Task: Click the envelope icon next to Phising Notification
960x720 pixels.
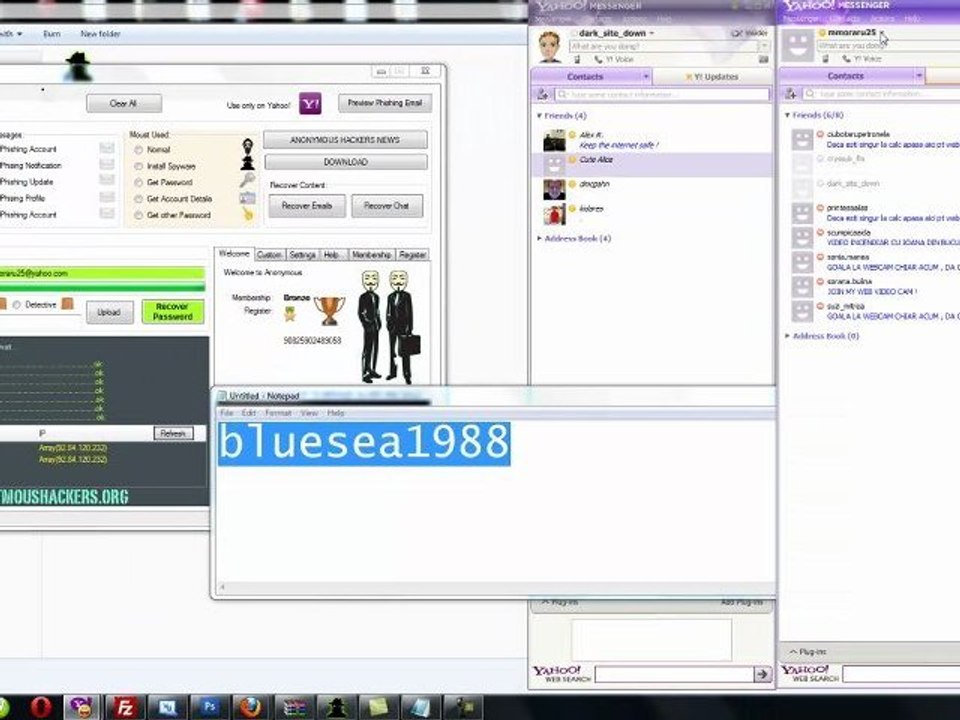Action: coord(107,165)
